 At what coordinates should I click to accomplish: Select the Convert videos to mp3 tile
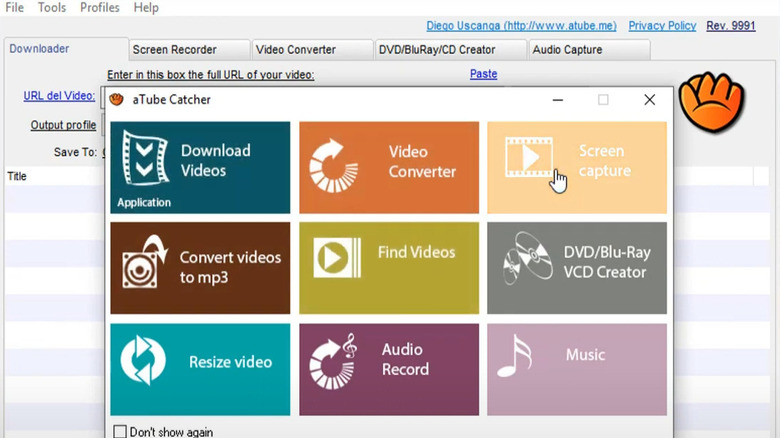point(200,268)
